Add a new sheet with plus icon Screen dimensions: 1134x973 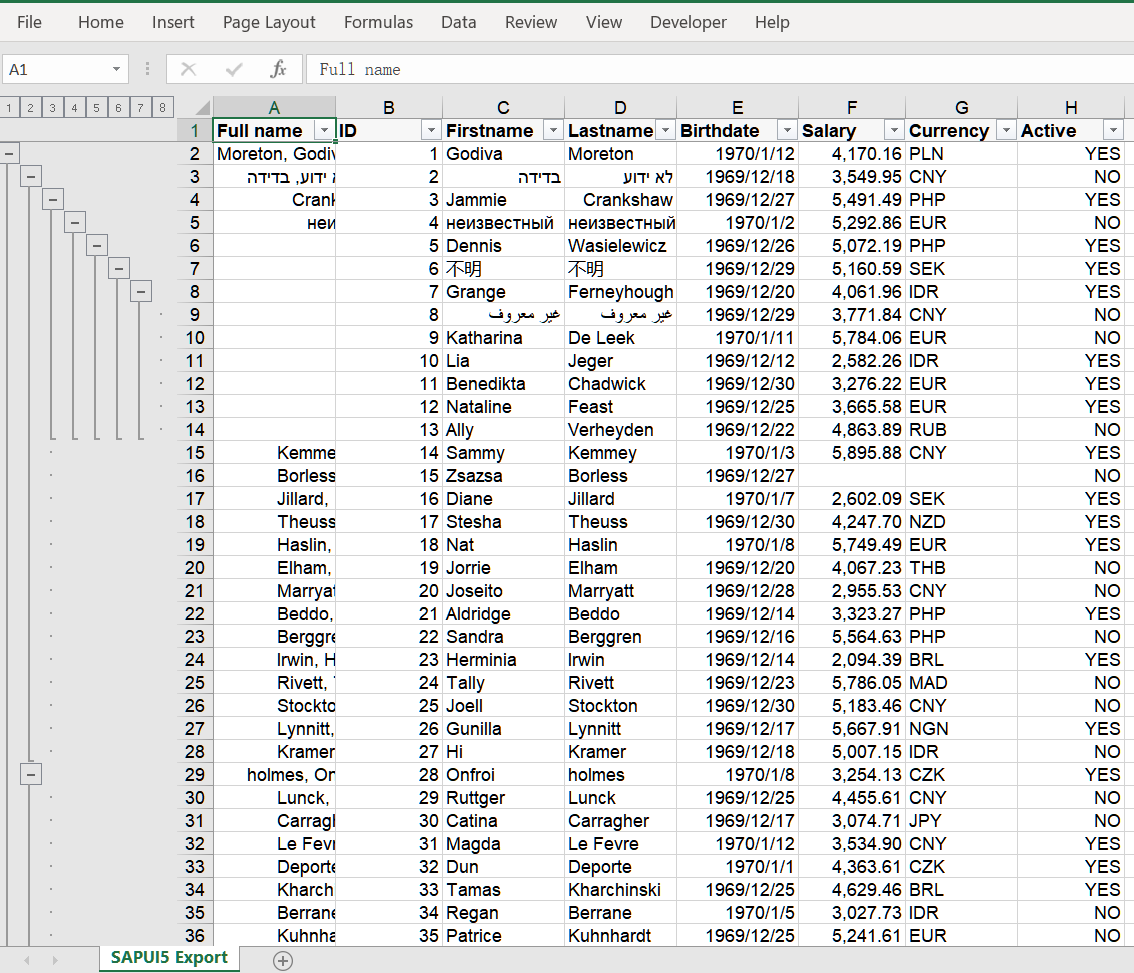point(283,961)
